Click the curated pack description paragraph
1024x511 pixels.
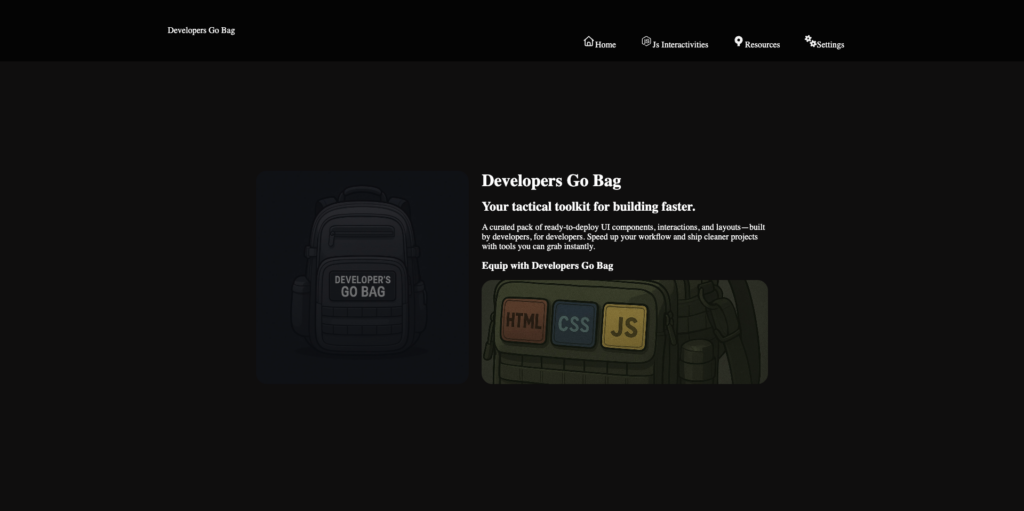click(622, 237)
